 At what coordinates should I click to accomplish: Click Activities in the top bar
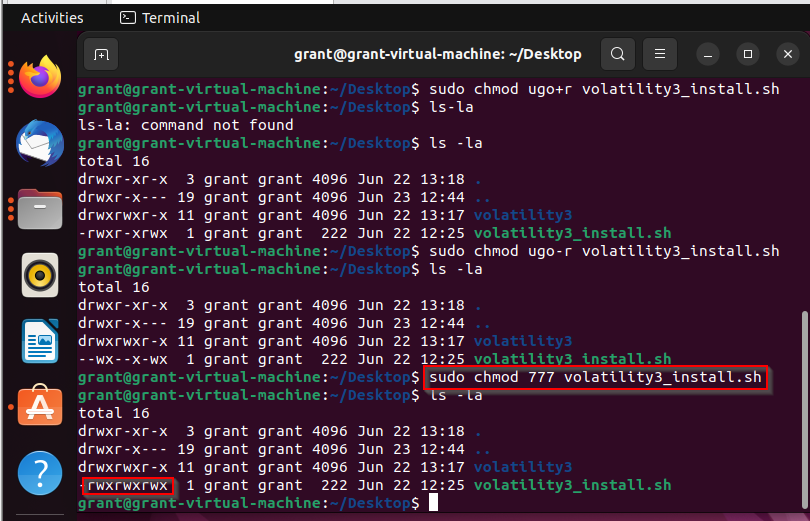point(52,18)
